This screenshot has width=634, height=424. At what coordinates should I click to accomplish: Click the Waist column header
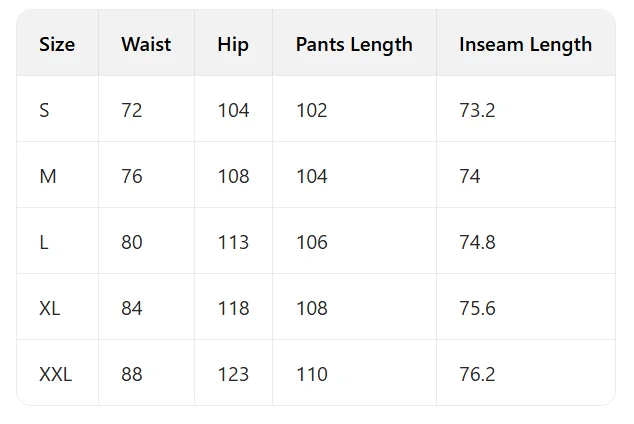click(x=146, y=44)
